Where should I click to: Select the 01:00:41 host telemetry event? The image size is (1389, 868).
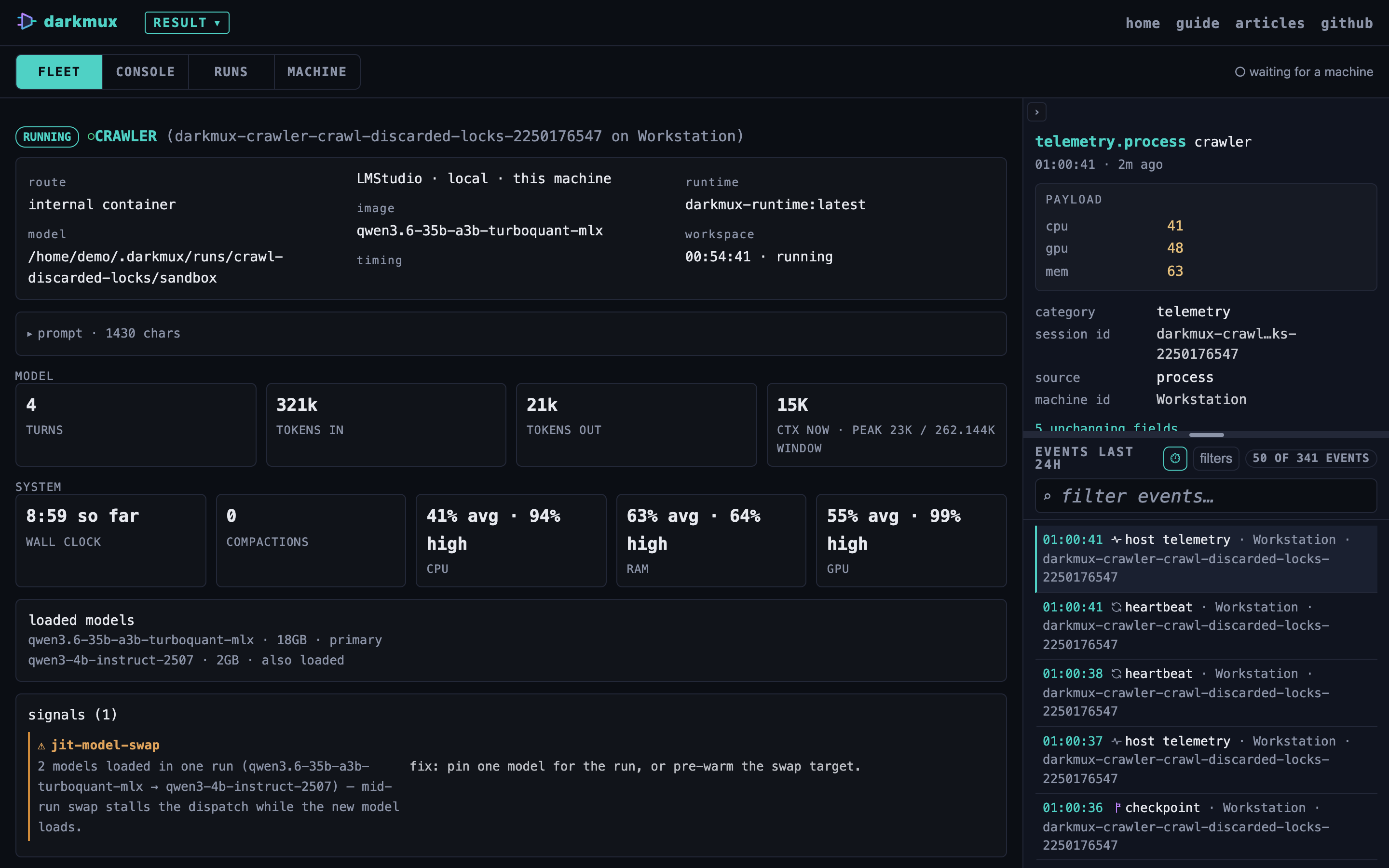1205,558
